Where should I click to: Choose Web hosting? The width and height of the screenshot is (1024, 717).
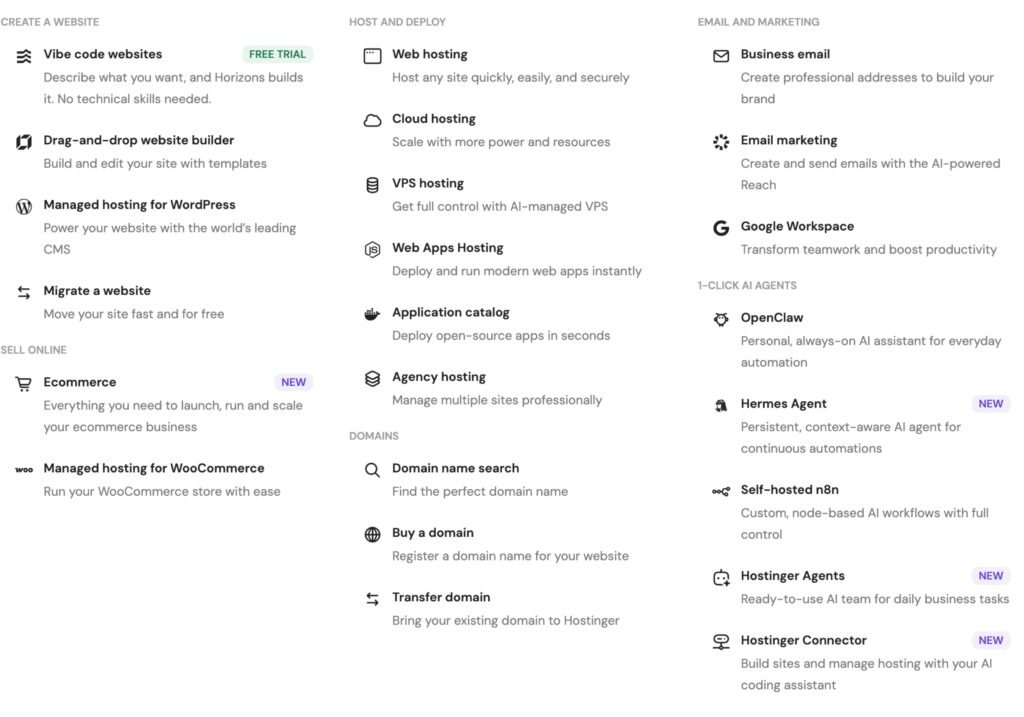(429, 54)
